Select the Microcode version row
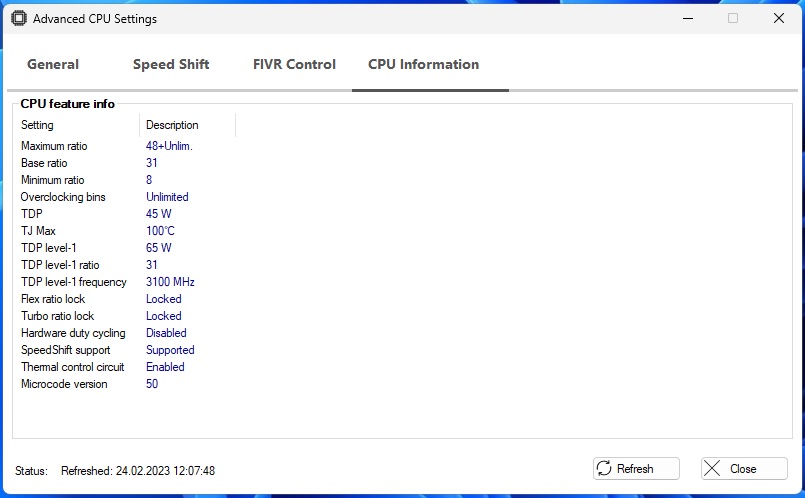The height and width of the screenshot is (498, 805). [64, 384]
